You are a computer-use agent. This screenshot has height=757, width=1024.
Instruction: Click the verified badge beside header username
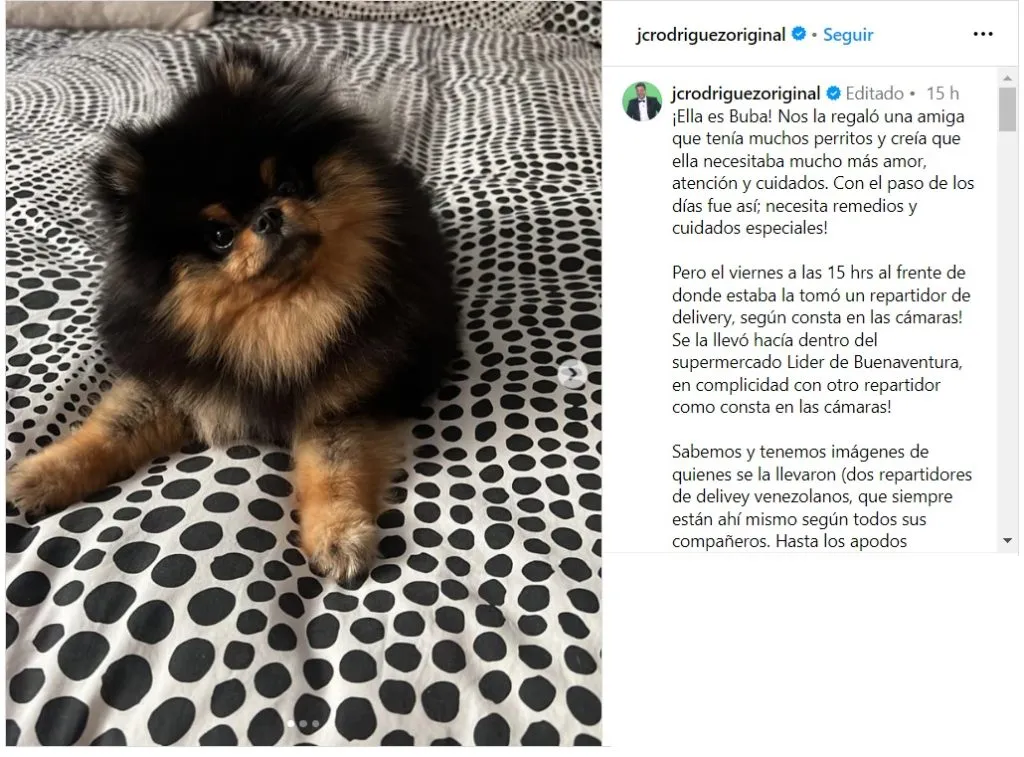click(x=798, y=34)
